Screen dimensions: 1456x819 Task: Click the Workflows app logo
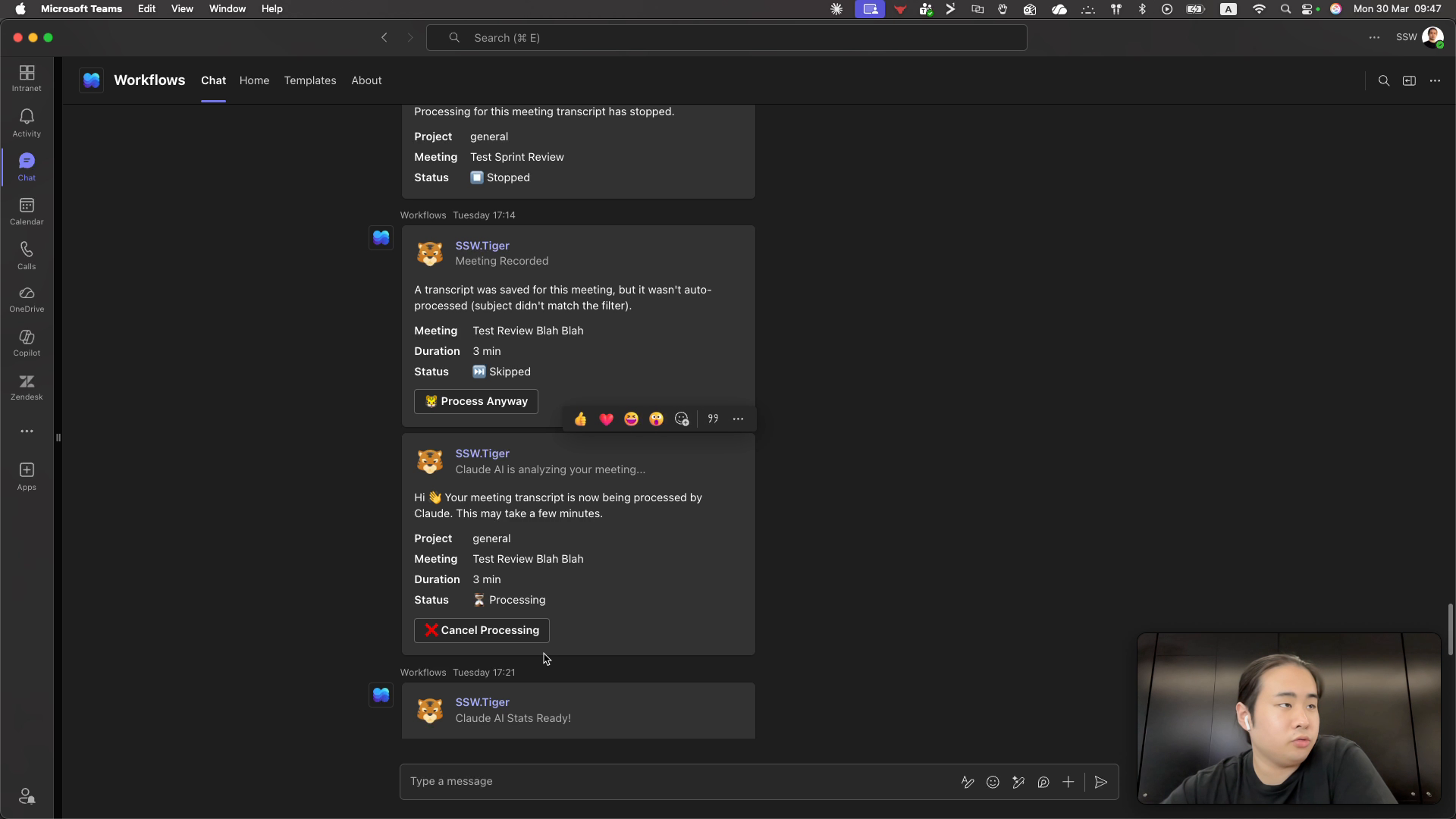92,80
